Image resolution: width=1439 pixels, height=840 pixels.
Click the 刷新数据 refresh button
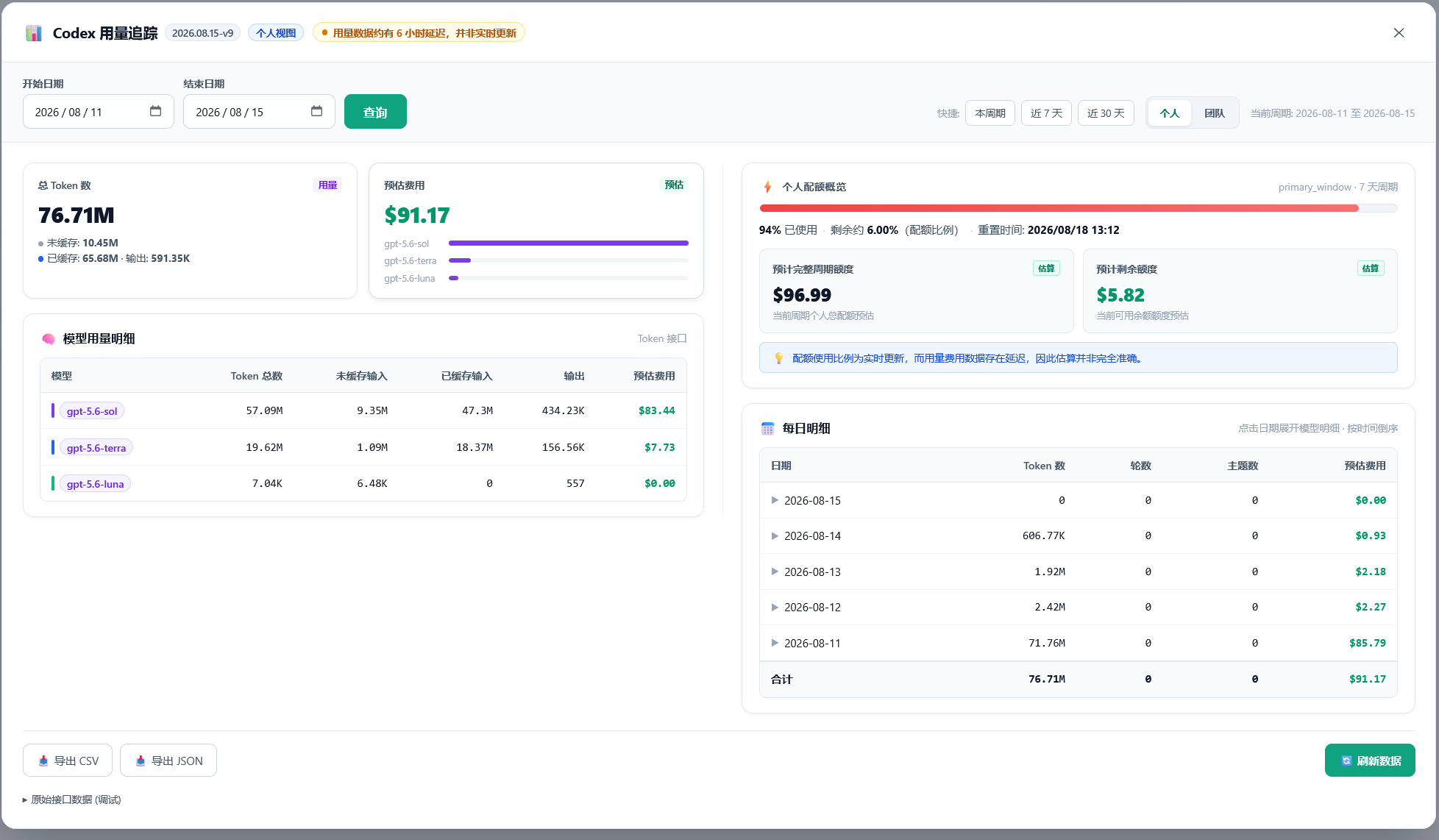1370,761
